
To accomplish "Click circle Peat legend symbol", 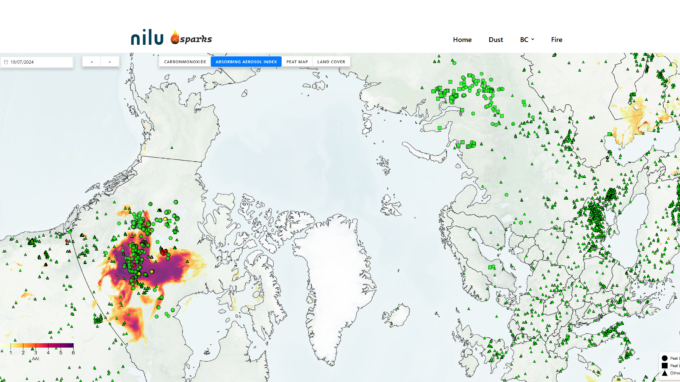I will coord(664,358).
